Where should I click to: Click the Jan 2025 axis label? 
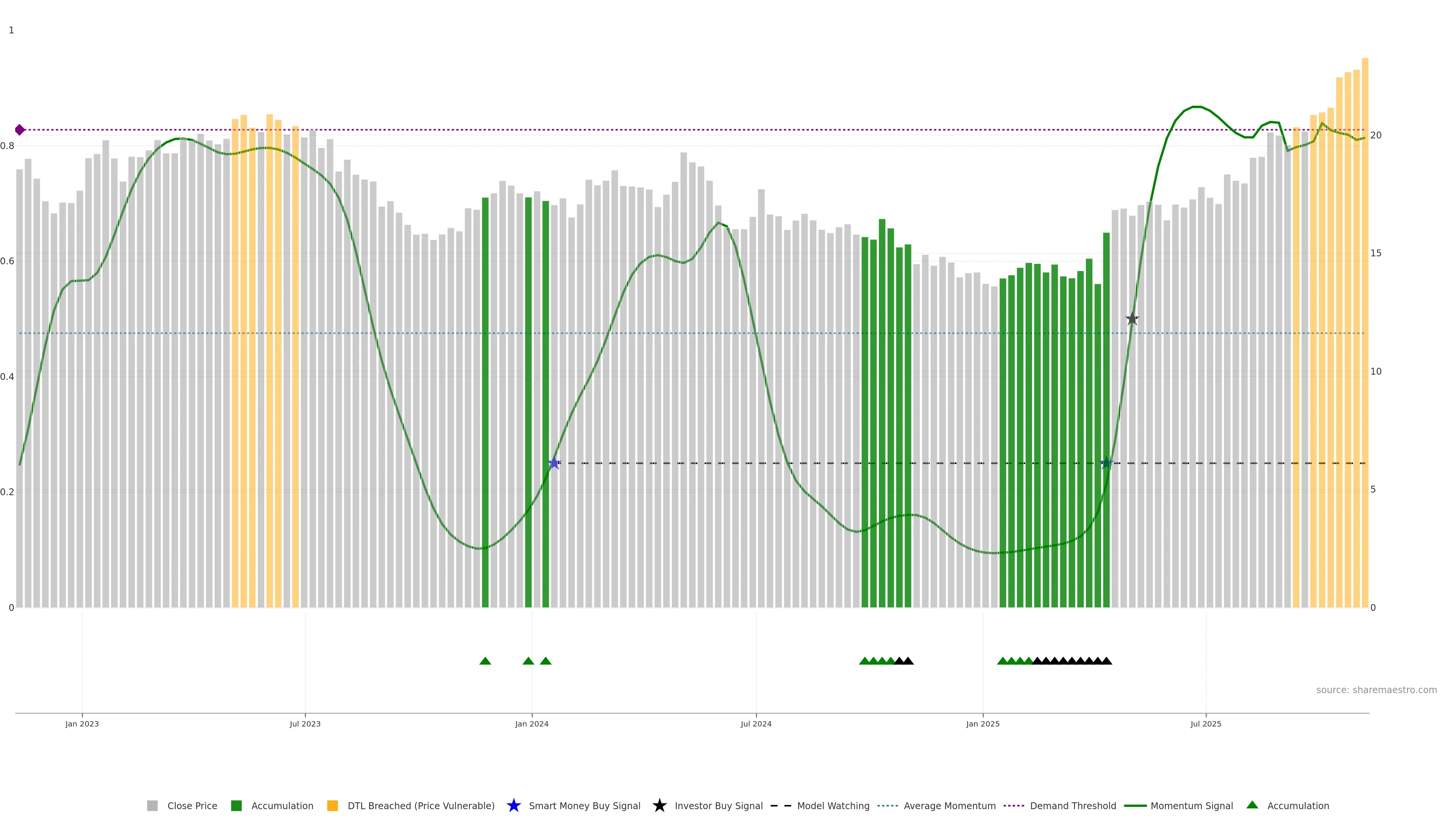[x=982, y=724]
